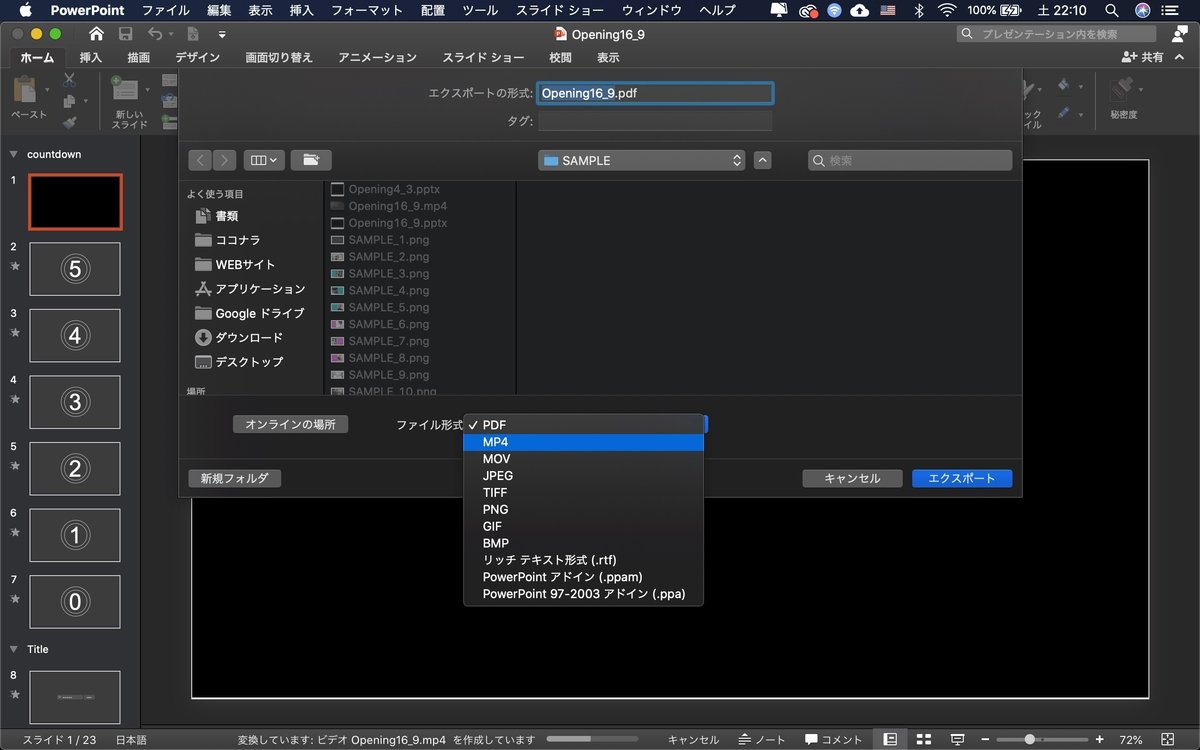
Task: Switch to the 挿入 ribbon tab
Action: [91, 58]
